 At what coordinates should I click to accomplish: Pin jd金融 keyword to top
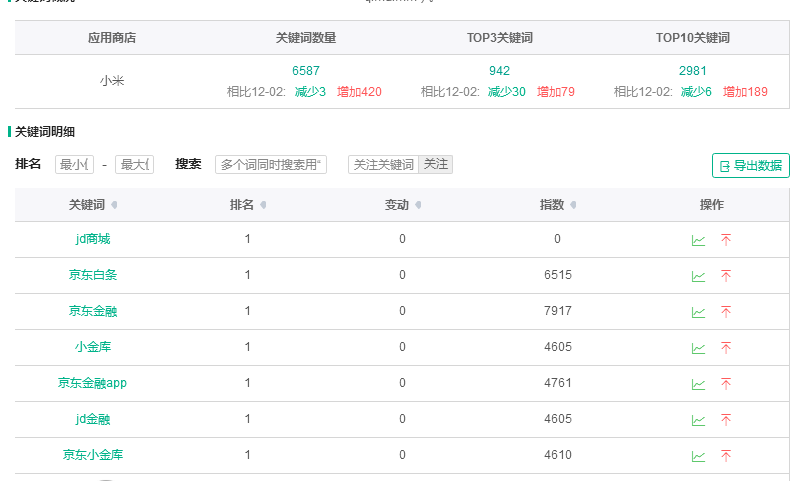[x=726, y=420]
